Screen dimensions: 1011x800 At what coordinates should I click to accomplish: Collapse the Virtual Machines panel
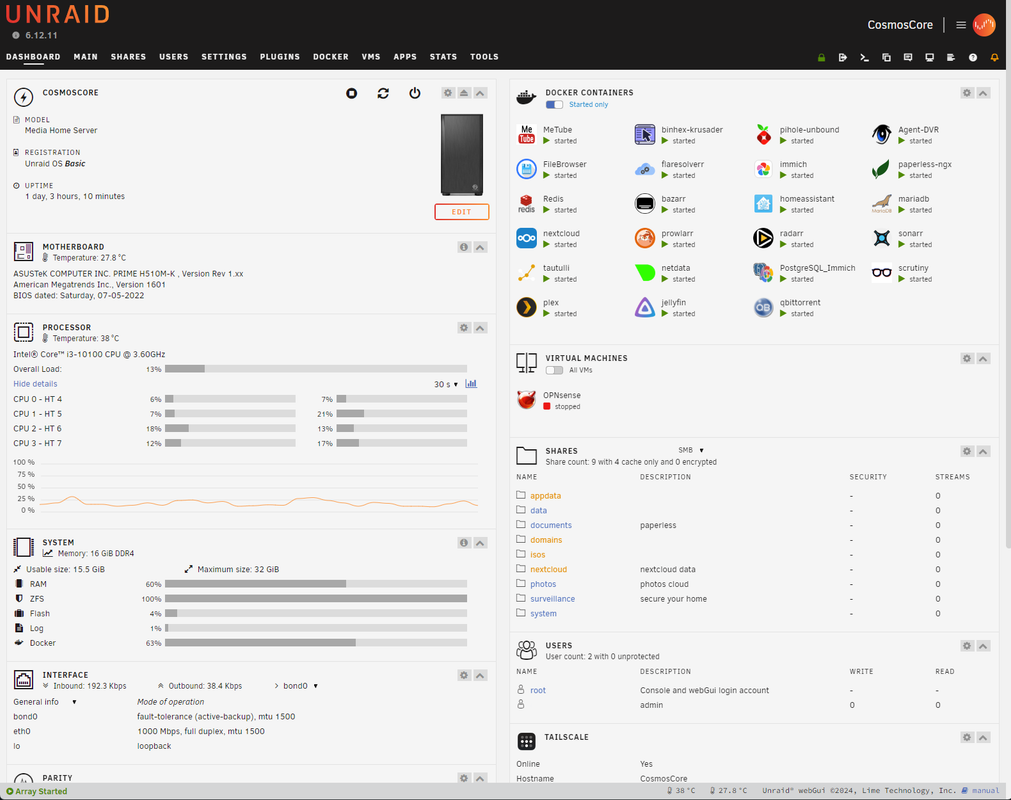(983, 358)
